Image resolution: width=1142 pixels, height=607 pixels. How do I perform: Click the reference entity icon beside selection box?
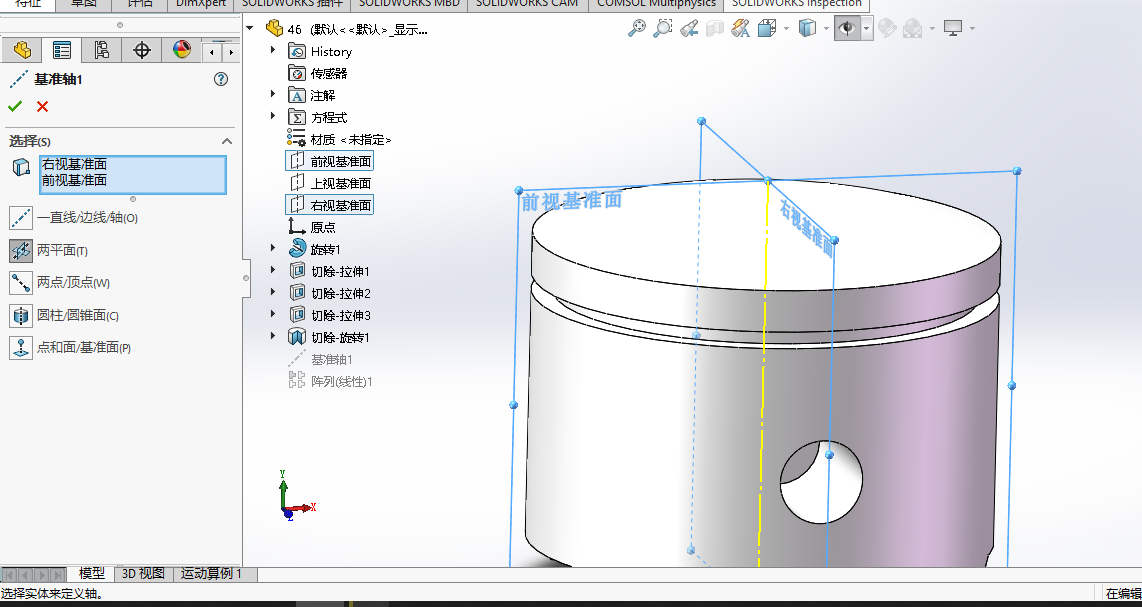[21, 167]
